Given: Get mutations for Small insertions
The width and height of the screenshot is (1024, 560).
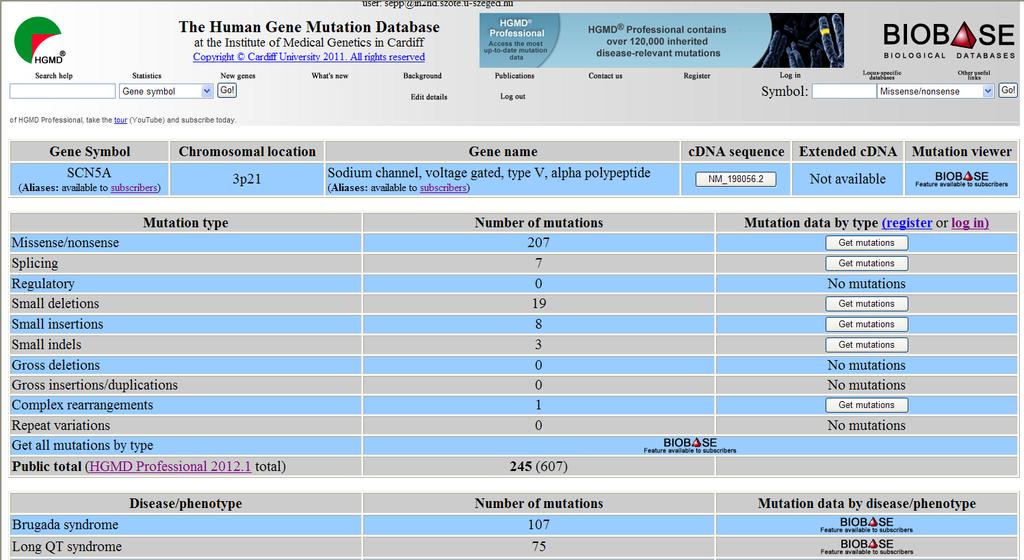Looking at the screenshot, I should coord(867,324).
